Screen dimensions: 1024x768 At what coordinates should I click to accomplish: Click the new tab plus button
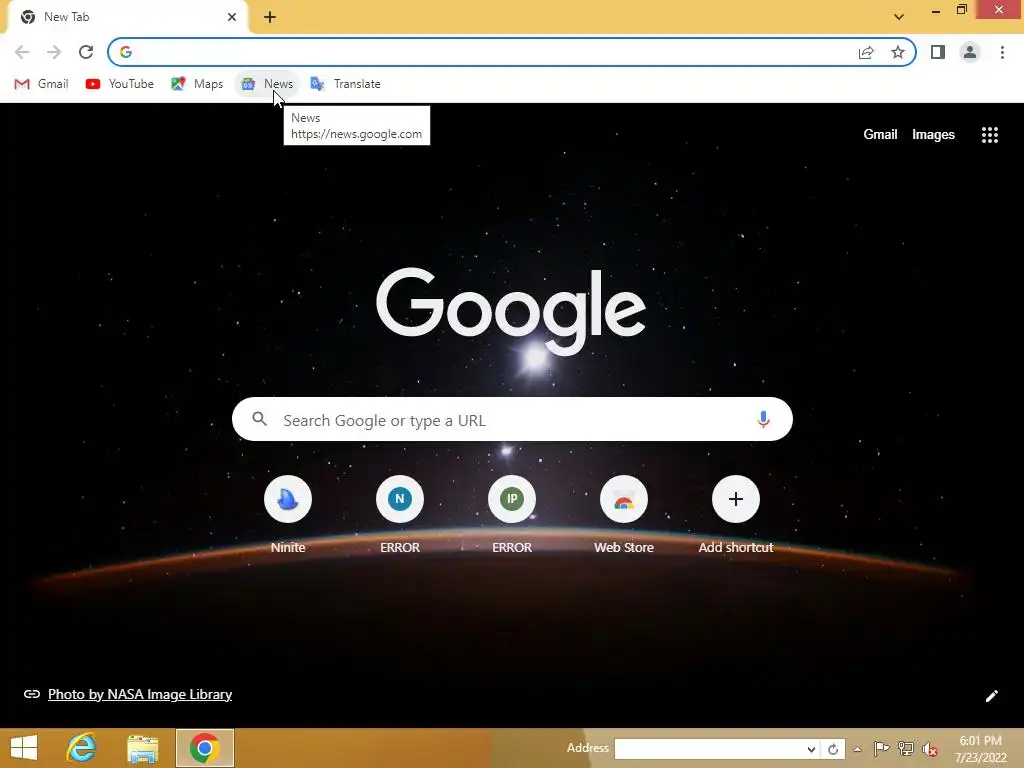click(x=270, y=17)
